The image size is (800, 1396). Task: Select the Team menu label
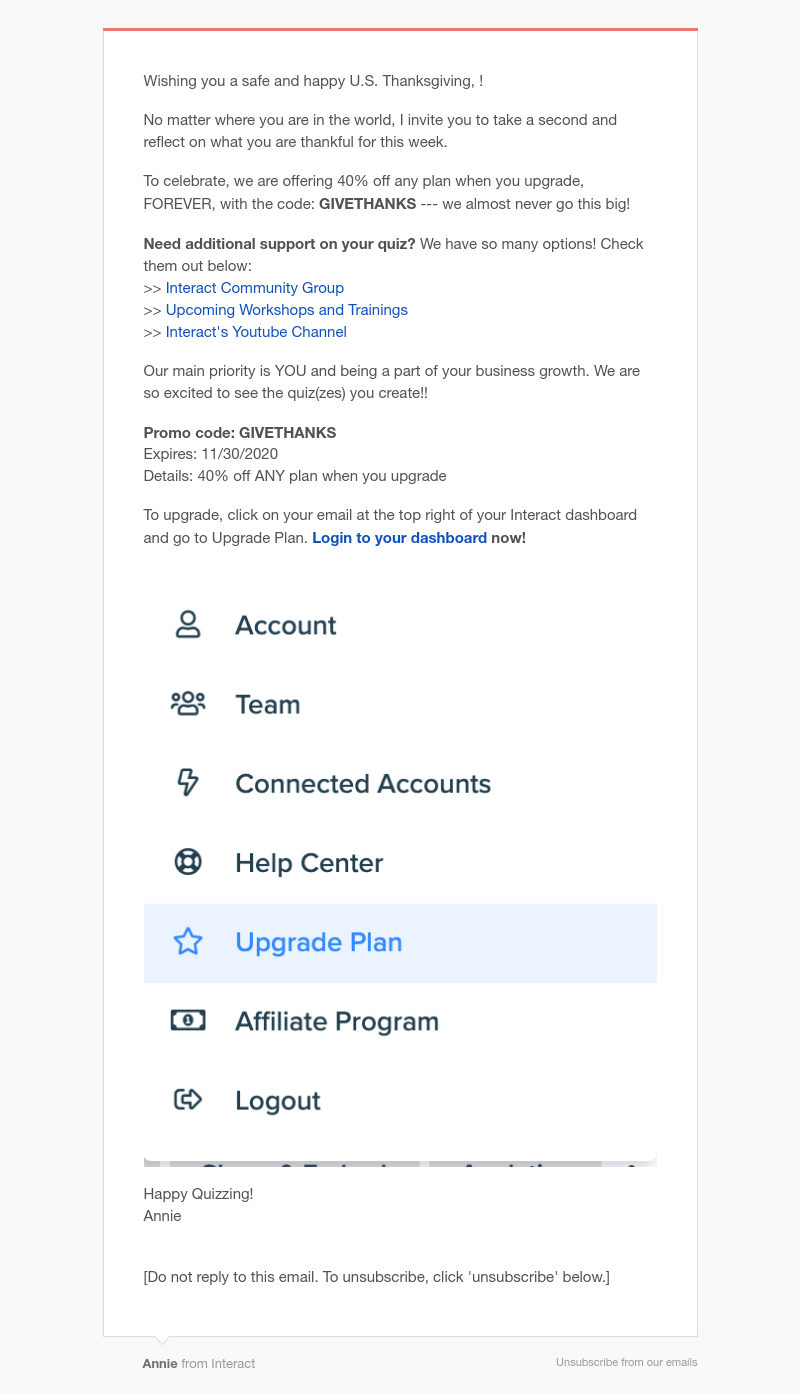click(268, 704)
